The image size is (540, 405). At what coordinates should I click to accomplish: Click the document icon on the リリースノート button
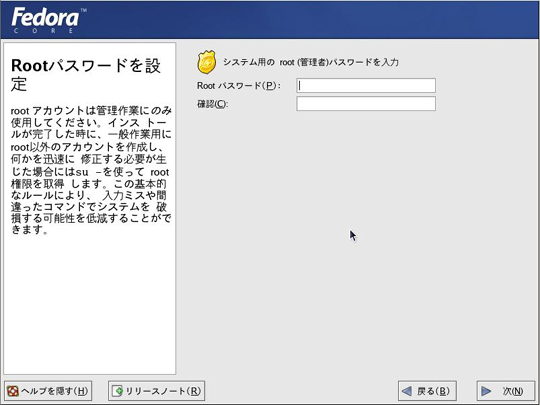tap(117, 391)
